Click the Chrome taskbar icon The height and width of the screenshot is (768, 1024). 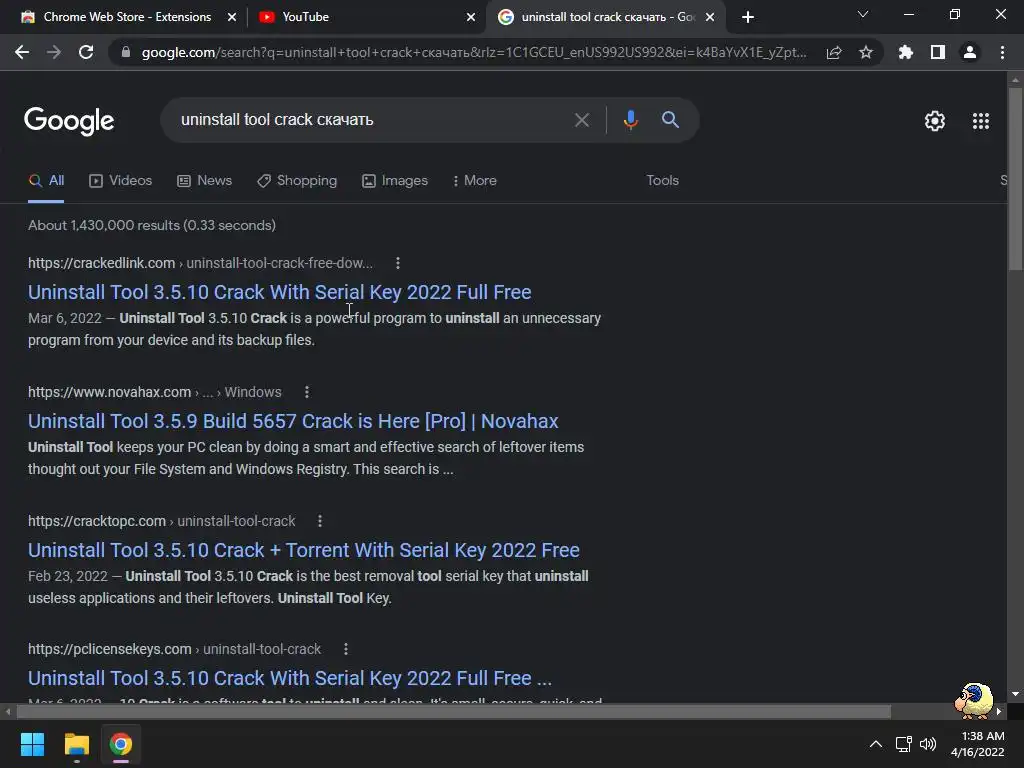tap(121, 744)
